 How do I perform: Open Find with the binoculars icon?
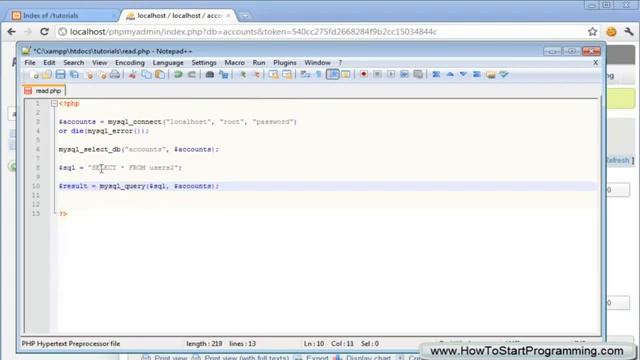pyautogui.click(x=210, y=75)
